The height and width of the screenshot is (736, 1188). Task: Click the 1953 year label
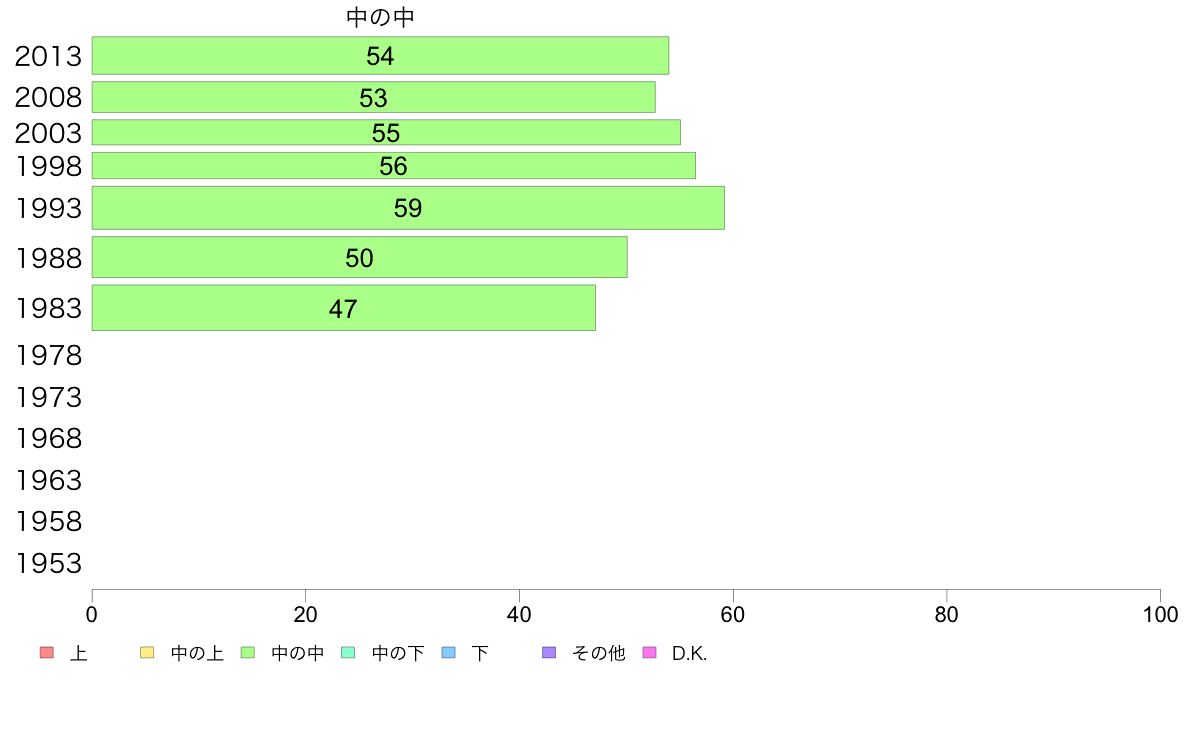48,563
